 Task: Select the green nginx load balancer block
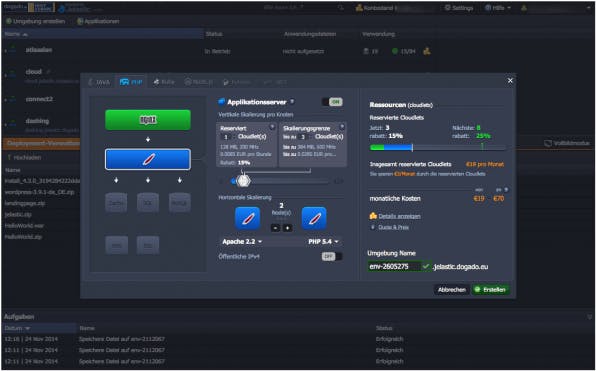[x=148, y=120]
